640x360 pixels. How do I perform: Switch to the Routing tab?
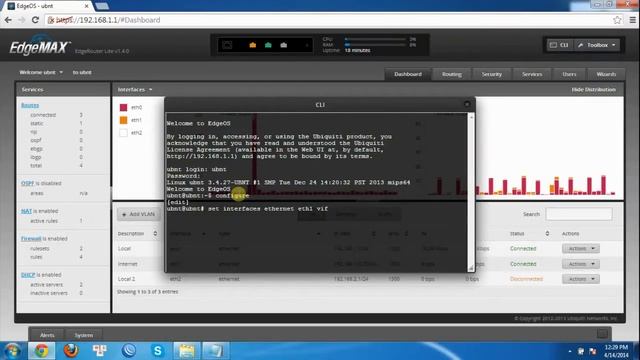[451, 74]
